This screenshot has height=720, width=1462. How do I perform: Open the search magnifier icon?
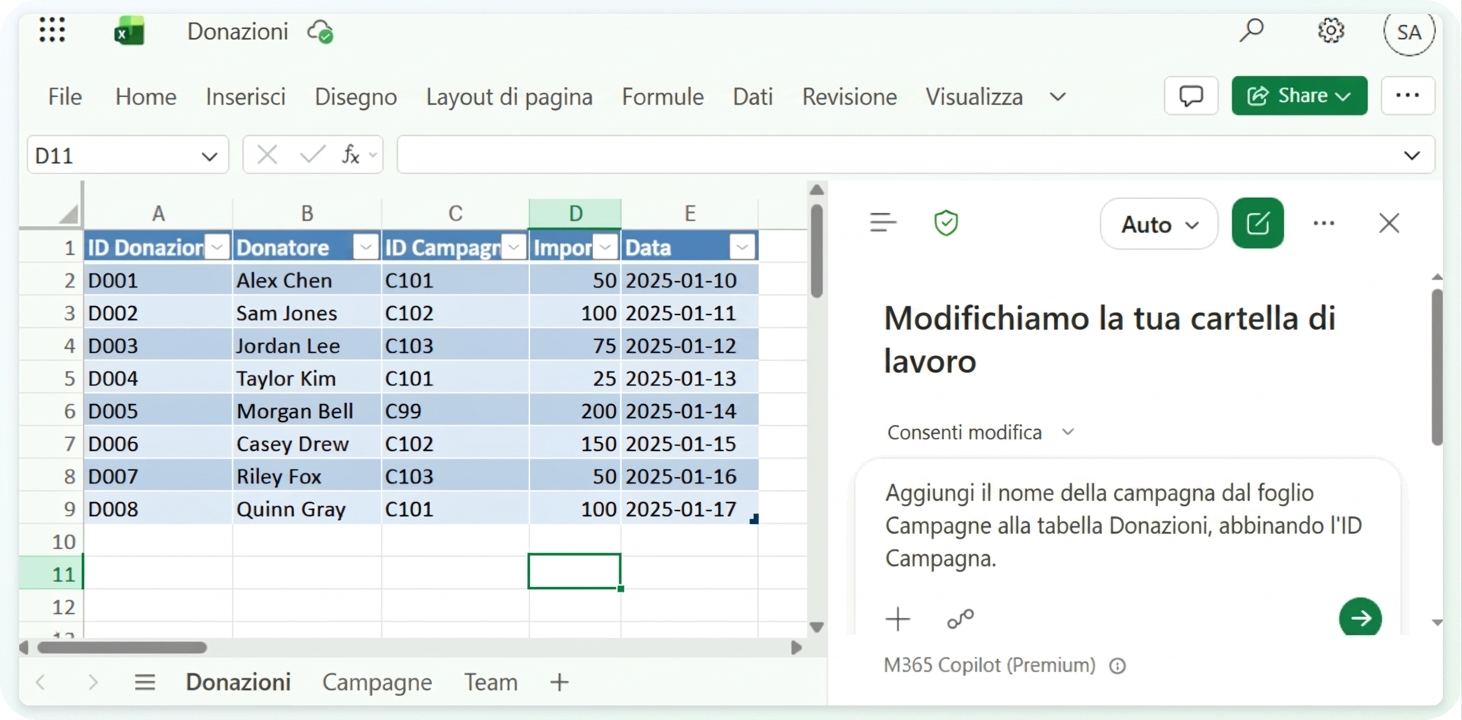tap(1251, 31)
